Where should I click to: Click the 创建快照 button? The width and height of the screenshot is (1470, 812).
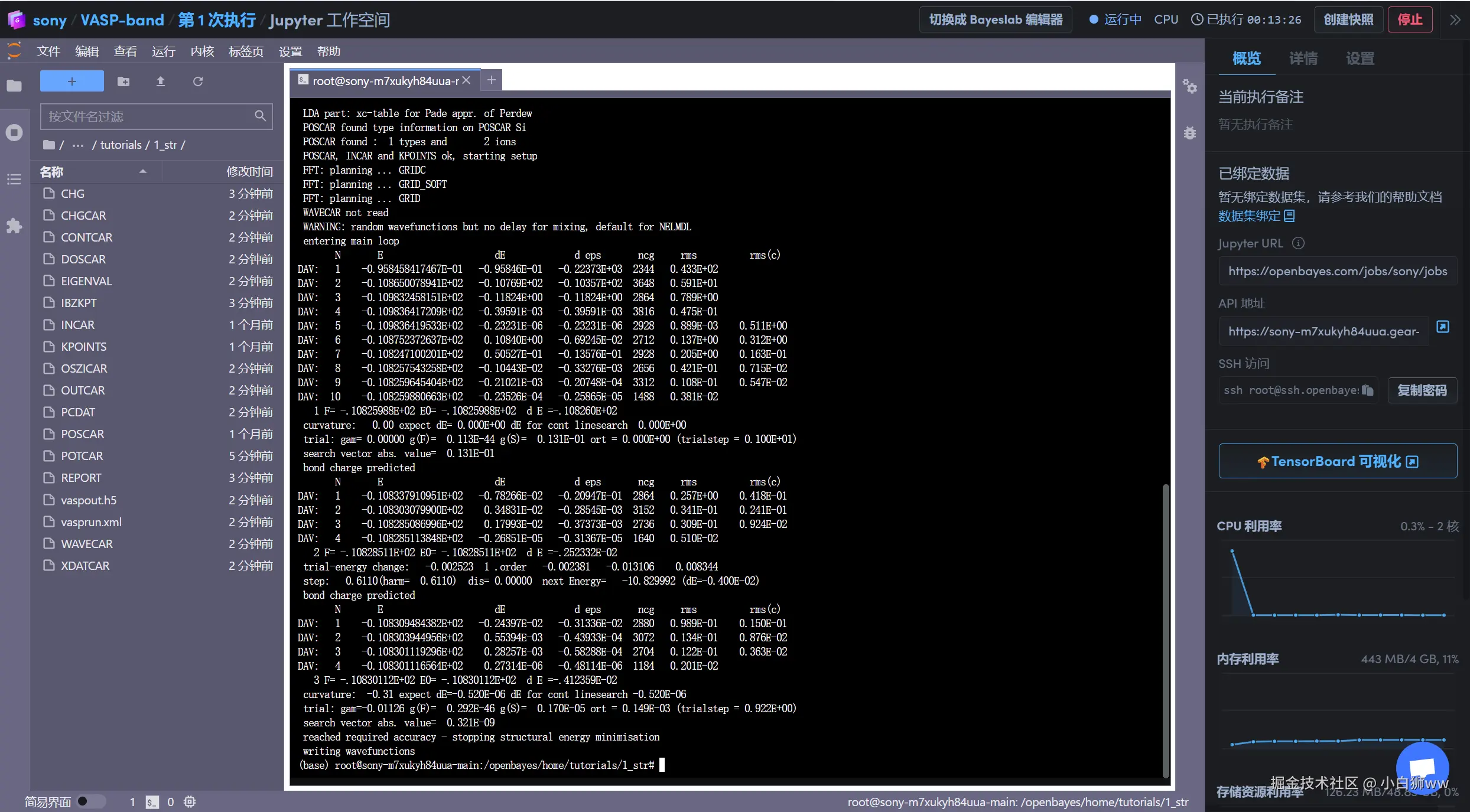(x=1348, y=19)
